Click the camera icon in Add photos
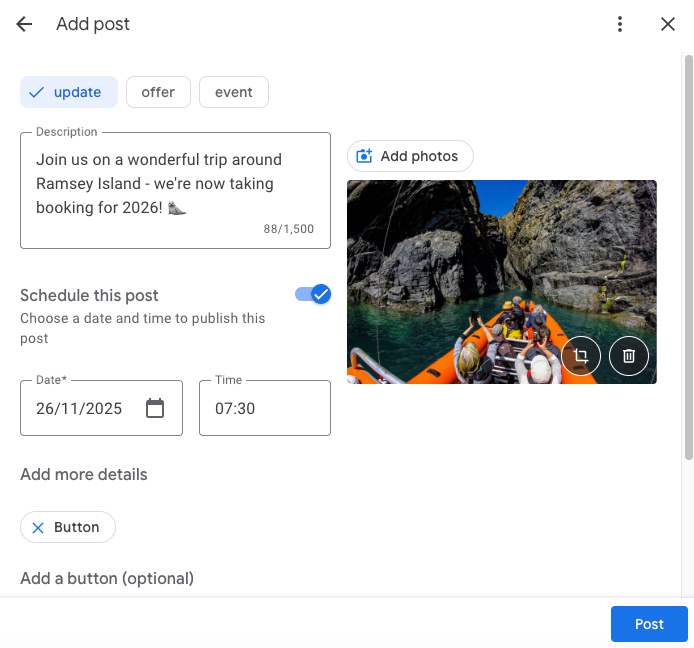Viewport: 694px width, 648px height. click(x=364, y=156)
